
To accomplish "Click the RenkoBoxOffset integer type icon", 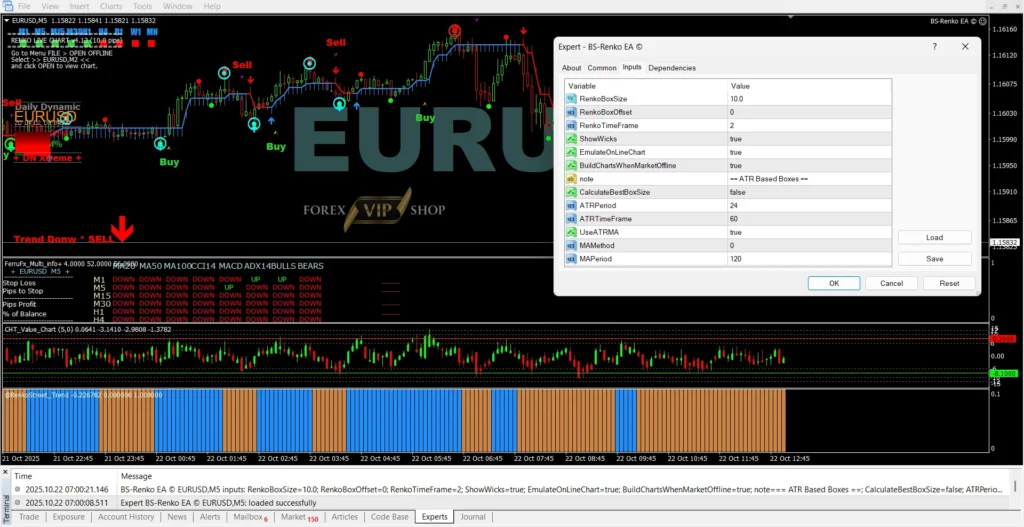I will point(573,112).
